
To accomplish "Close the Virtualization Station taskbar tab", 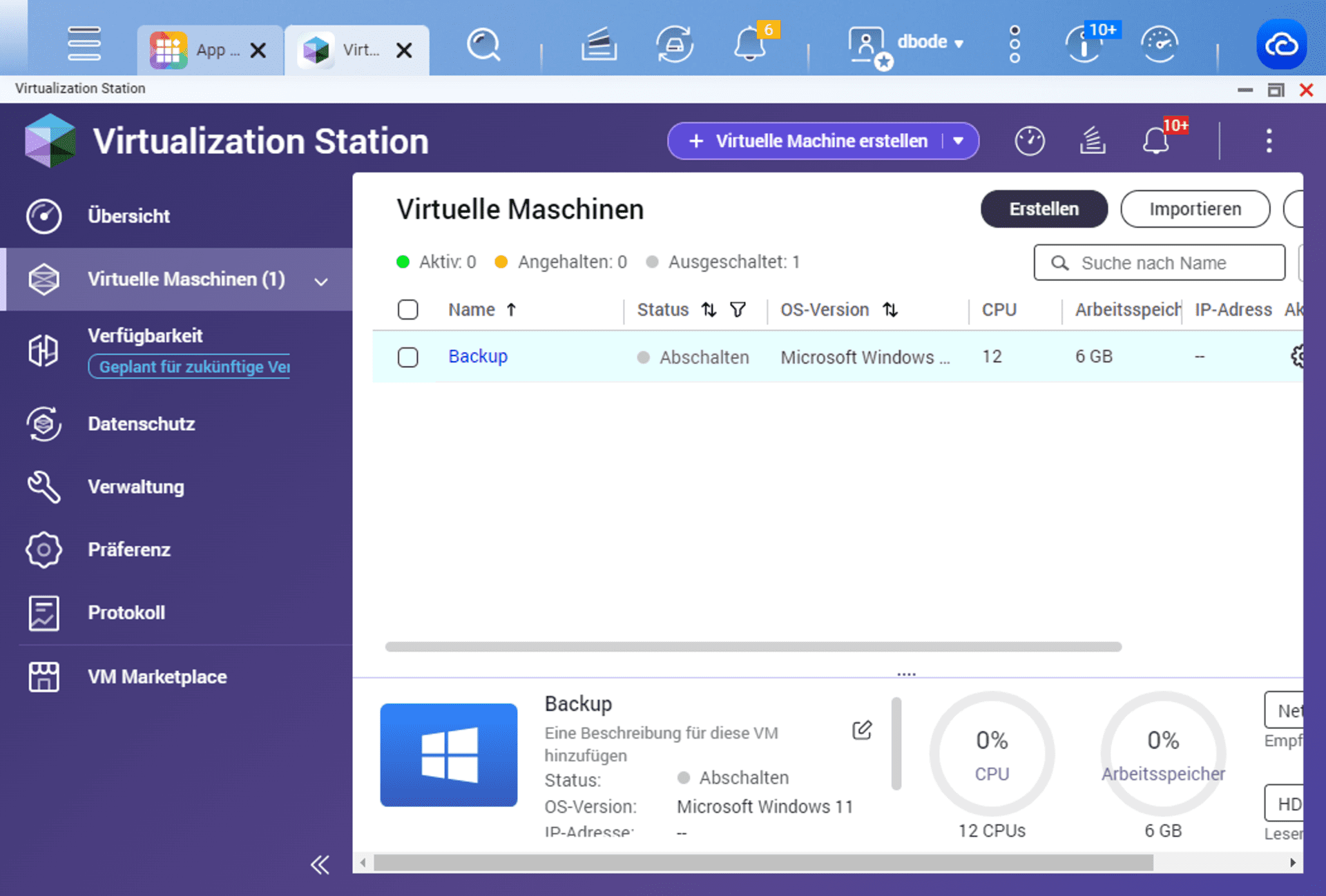I will click(404, 50).
